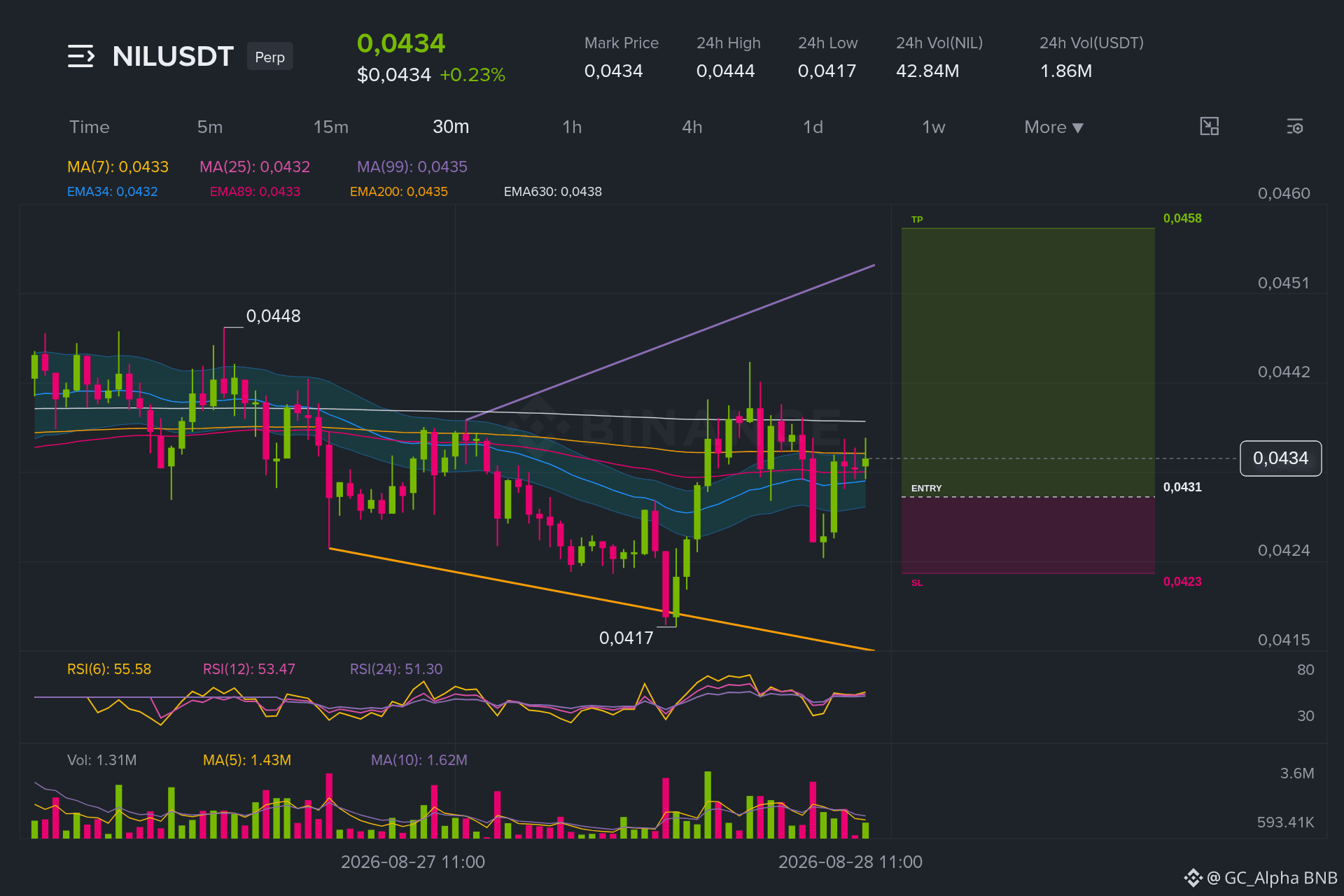The image size is (1344, 896).
Task: Click the 24h Vol(NIL) value 42.84M
Action: pos(928,71)
